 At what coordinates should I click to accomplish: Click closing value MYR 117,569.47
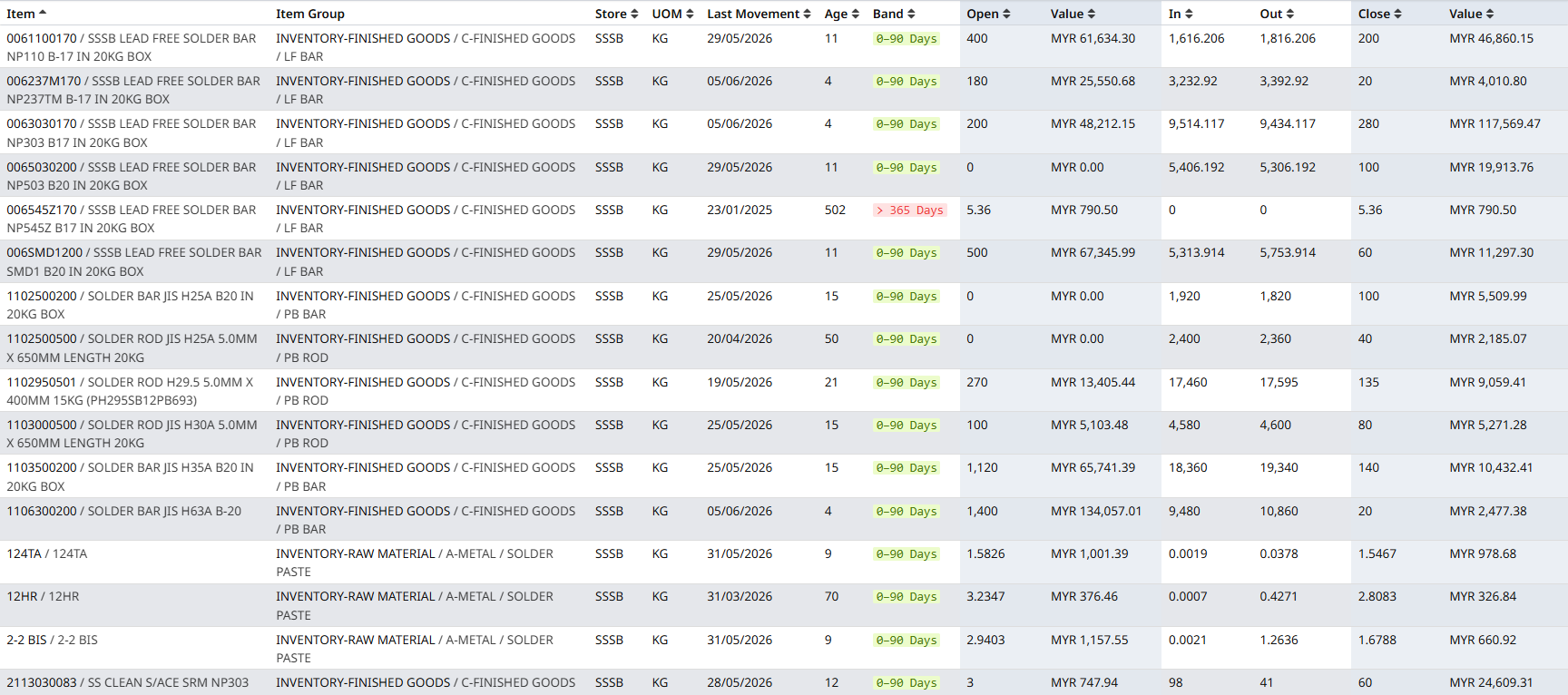coord(1494,123)
